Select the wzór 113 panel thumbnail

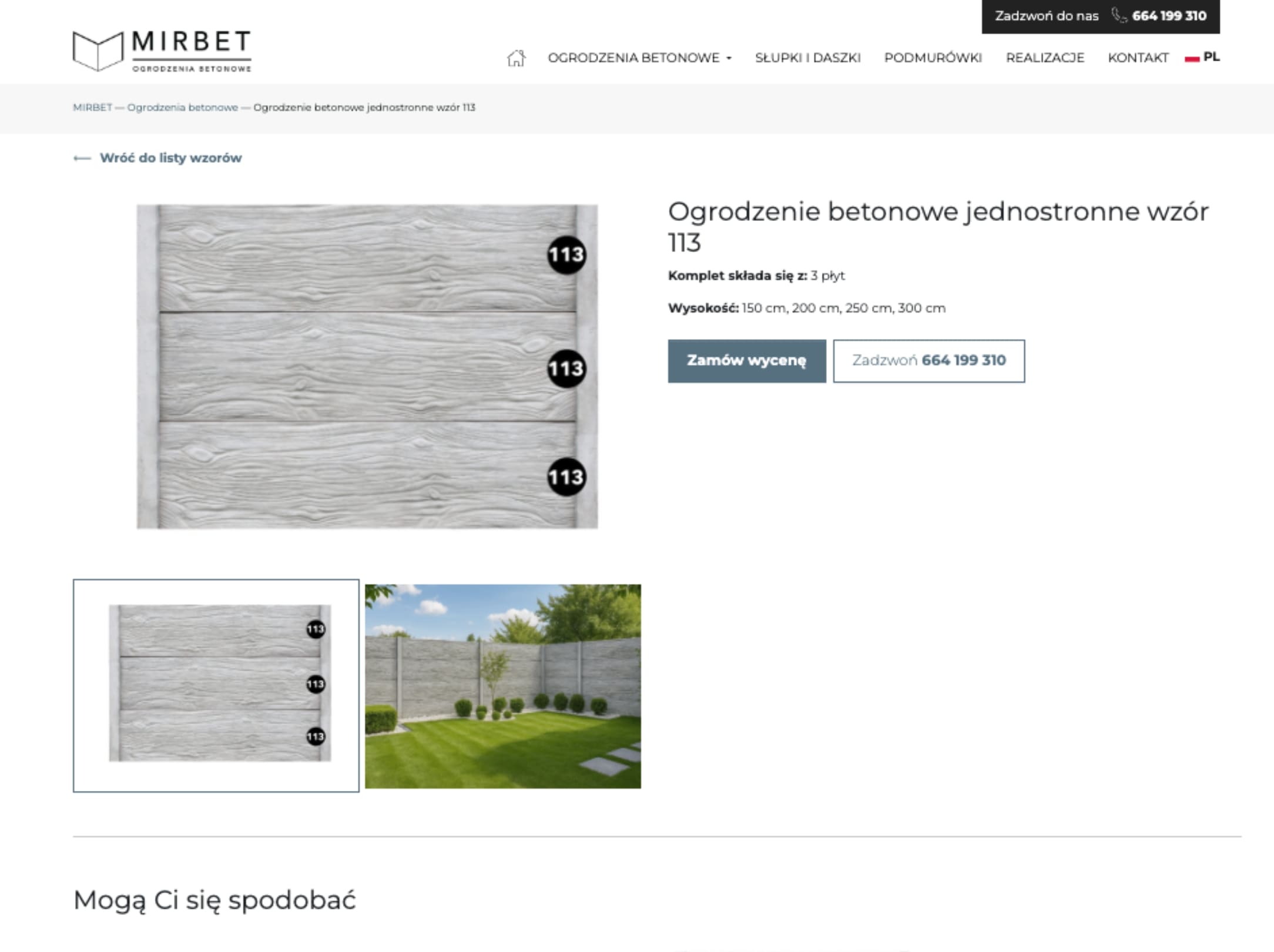coord(216,685)
